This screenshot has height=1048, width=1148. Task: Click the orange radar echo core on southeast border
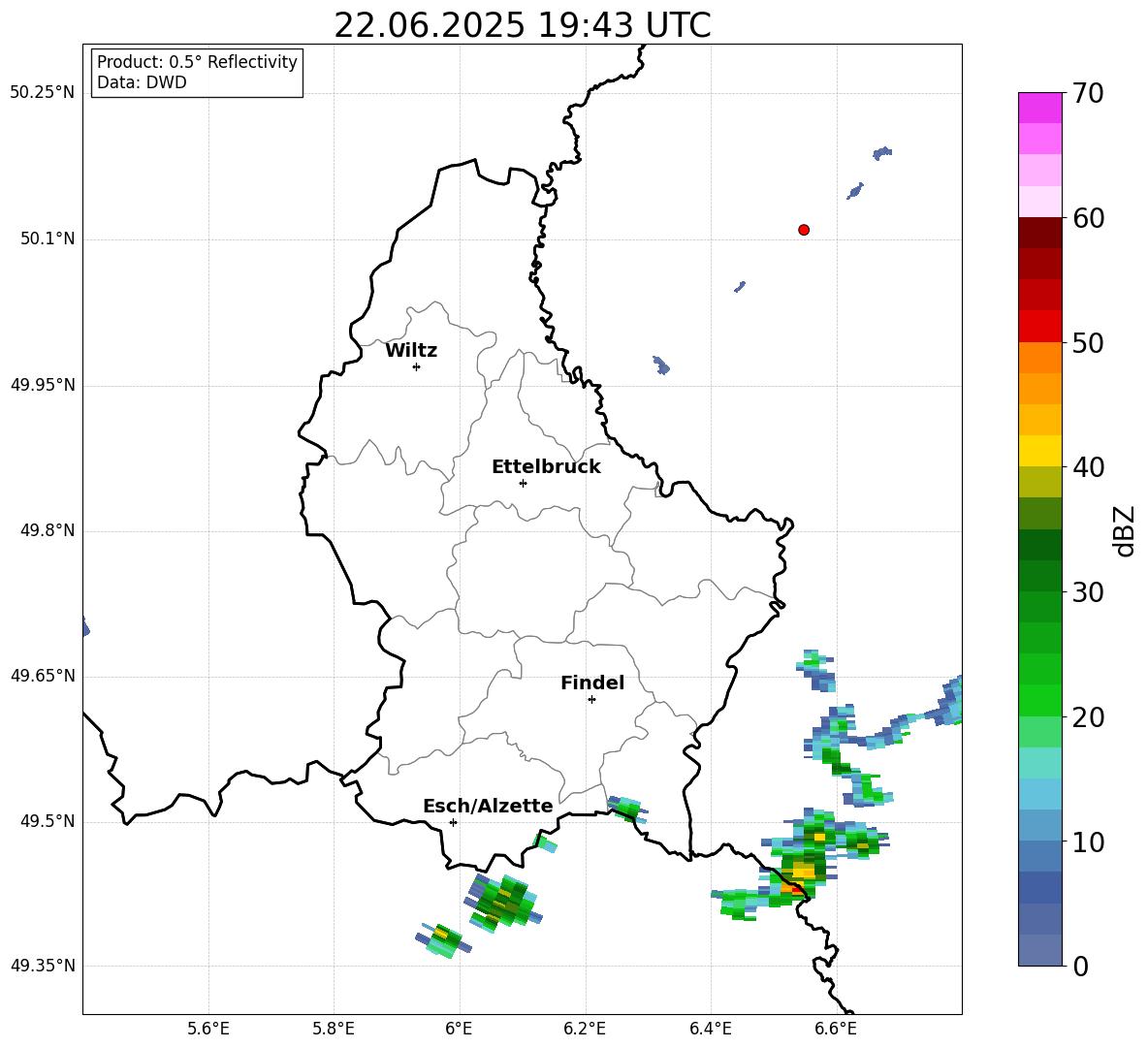792,887
